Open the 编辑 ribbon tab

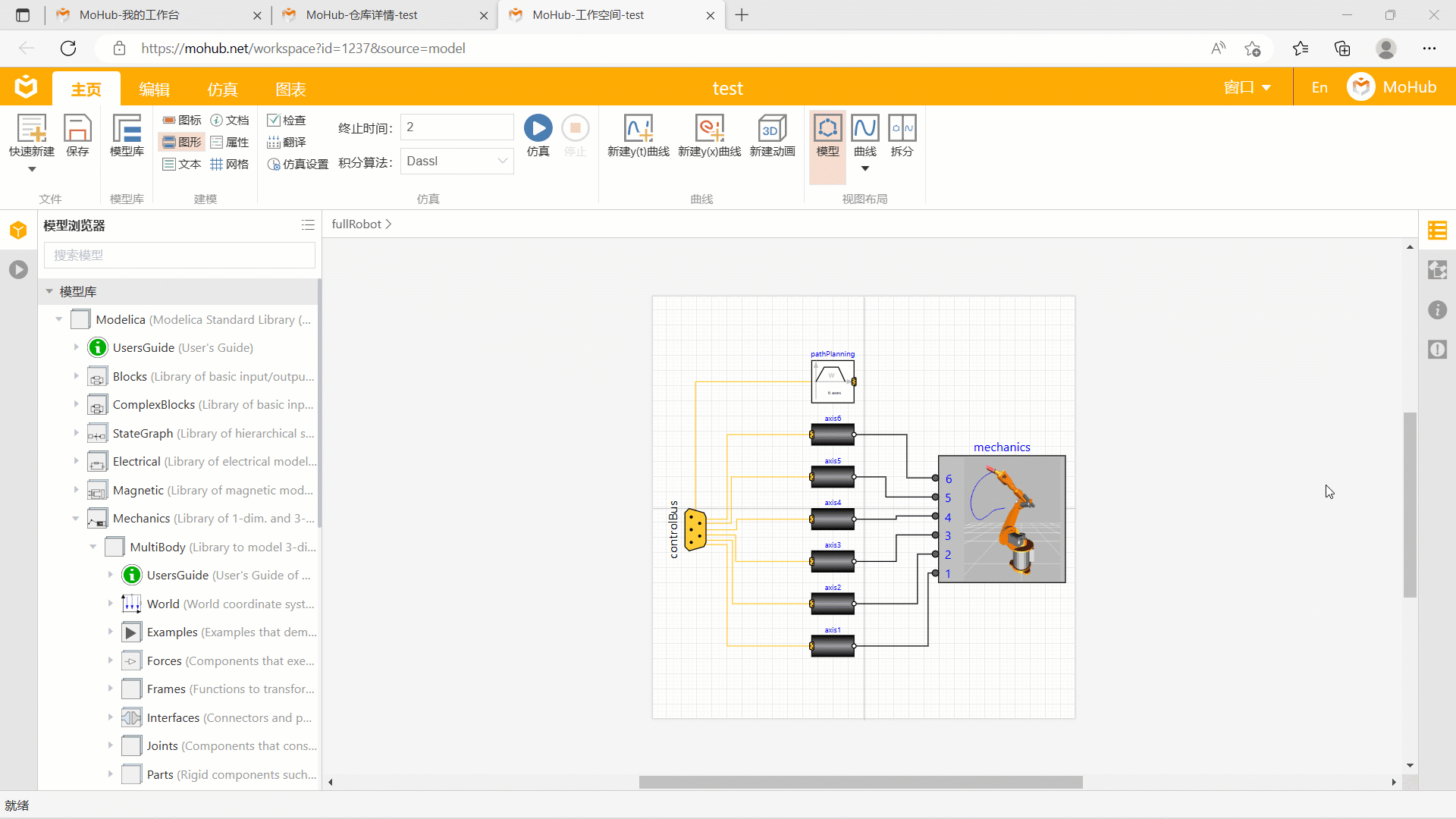[154, 89]
